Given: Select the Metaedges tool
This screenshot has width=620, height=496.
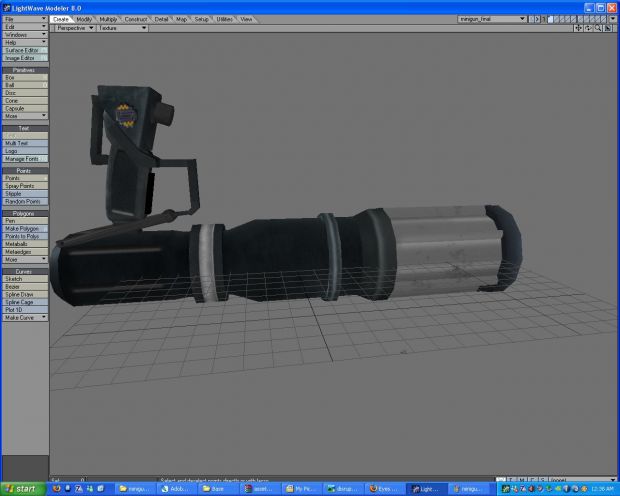Looking at the screenshot, I should click(x=25, y=252).
